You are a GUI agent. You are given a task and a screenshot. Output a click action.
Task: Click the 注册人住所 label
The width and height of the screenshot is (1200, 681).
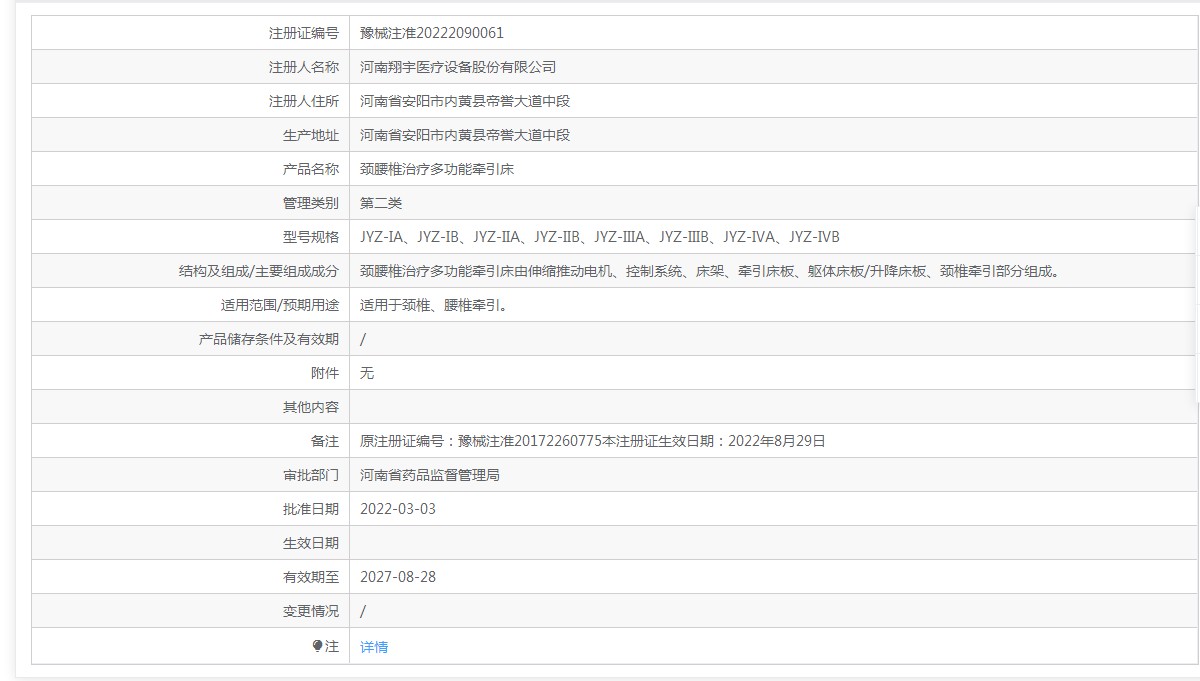(x=304, y=101)
